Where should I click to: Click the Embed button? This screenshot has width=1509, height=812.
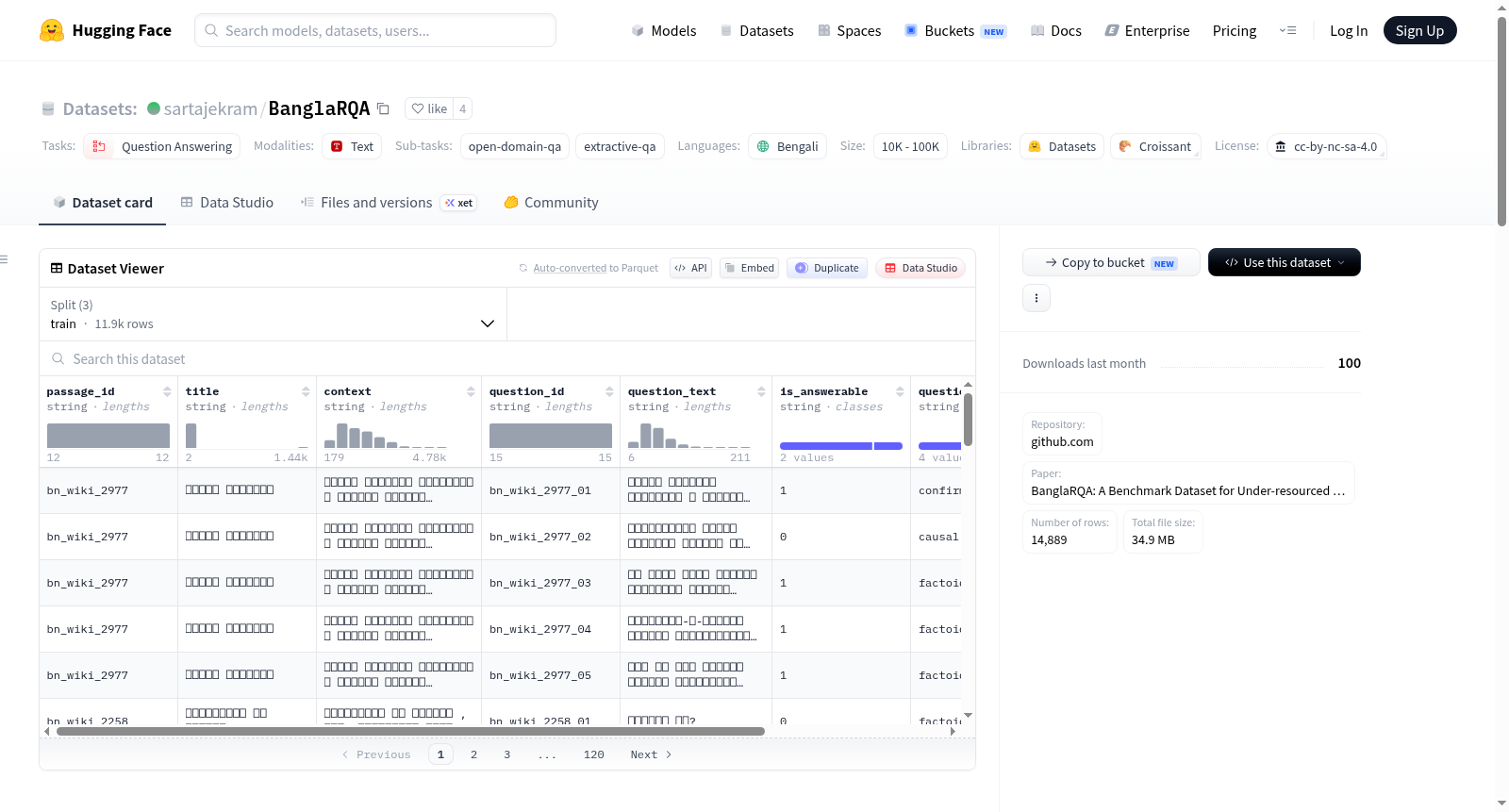tap(749, 268)
